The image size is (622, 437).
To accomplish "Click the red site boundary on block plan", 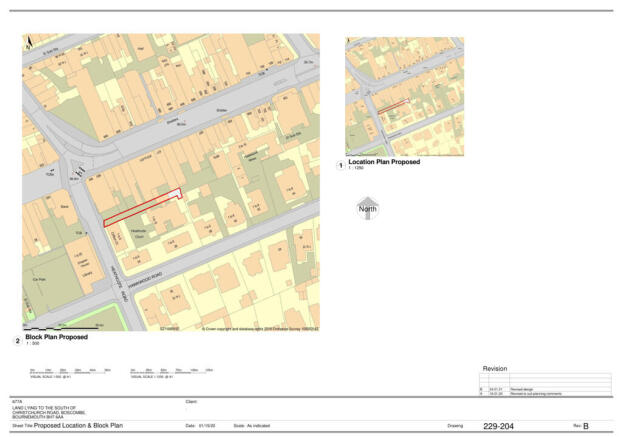I will pos(142,207).
